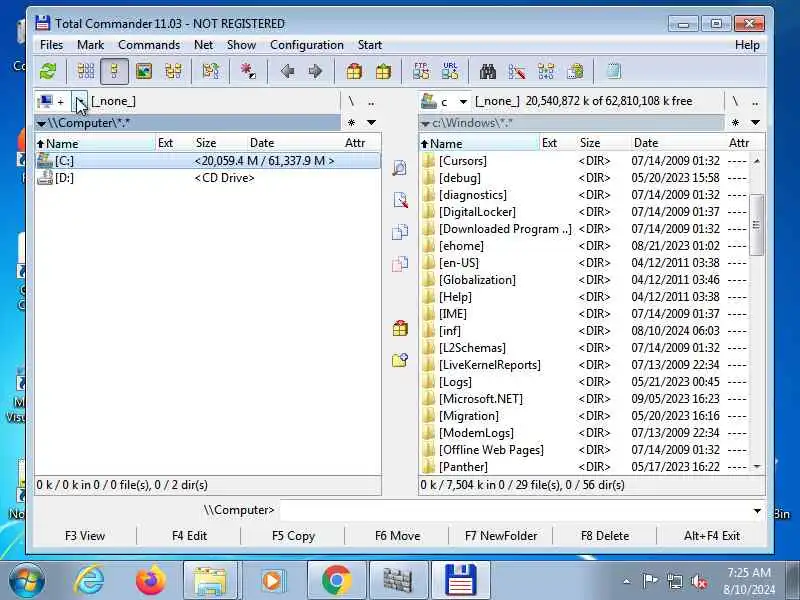The image size is (800, 600).
Task: Open the Help menu
Action: pos(747,45)
